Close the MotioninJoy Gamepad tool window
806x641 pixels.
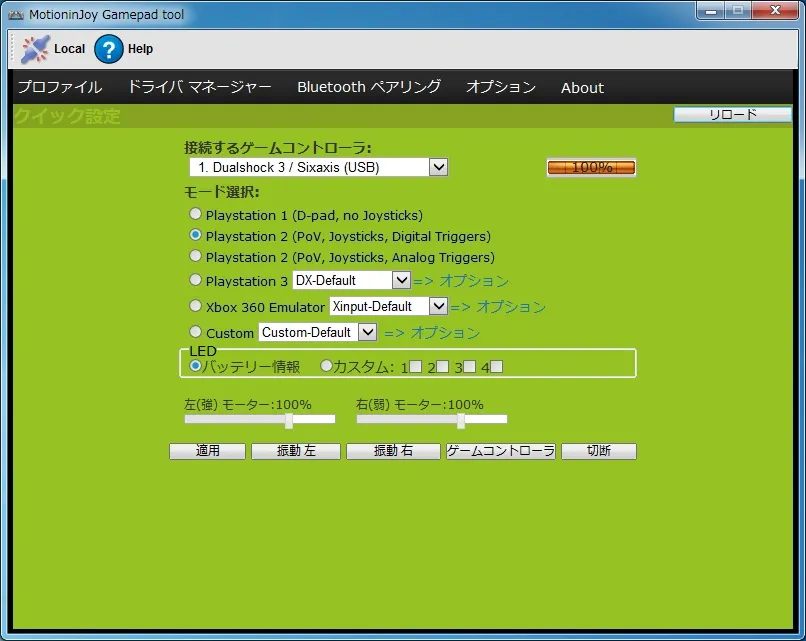pyautogui.click(x=775, y=11)
